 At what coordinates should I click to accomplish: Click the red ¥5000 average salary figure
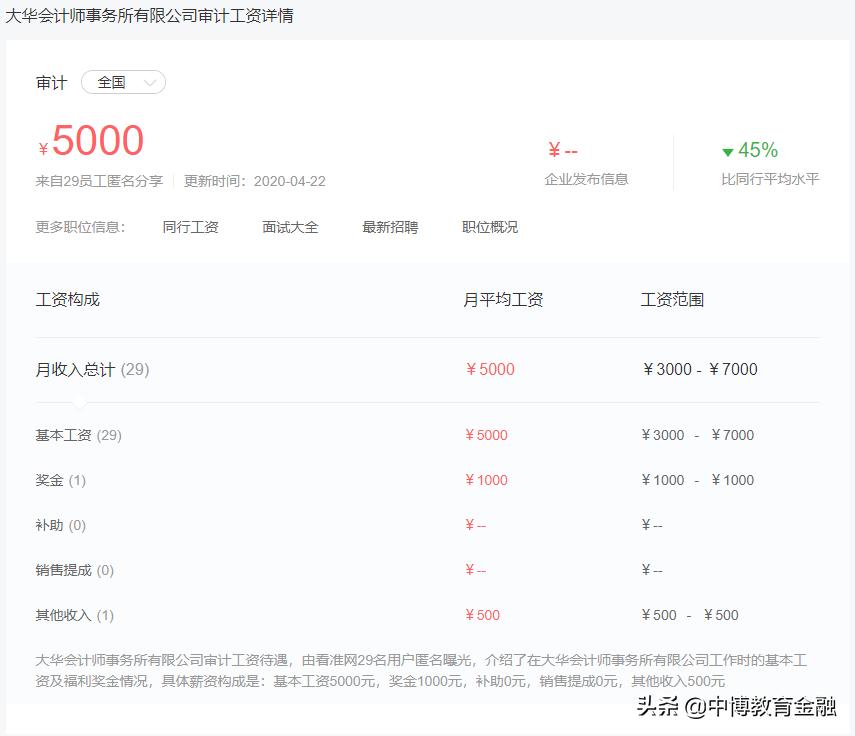(x=92, y=140)
